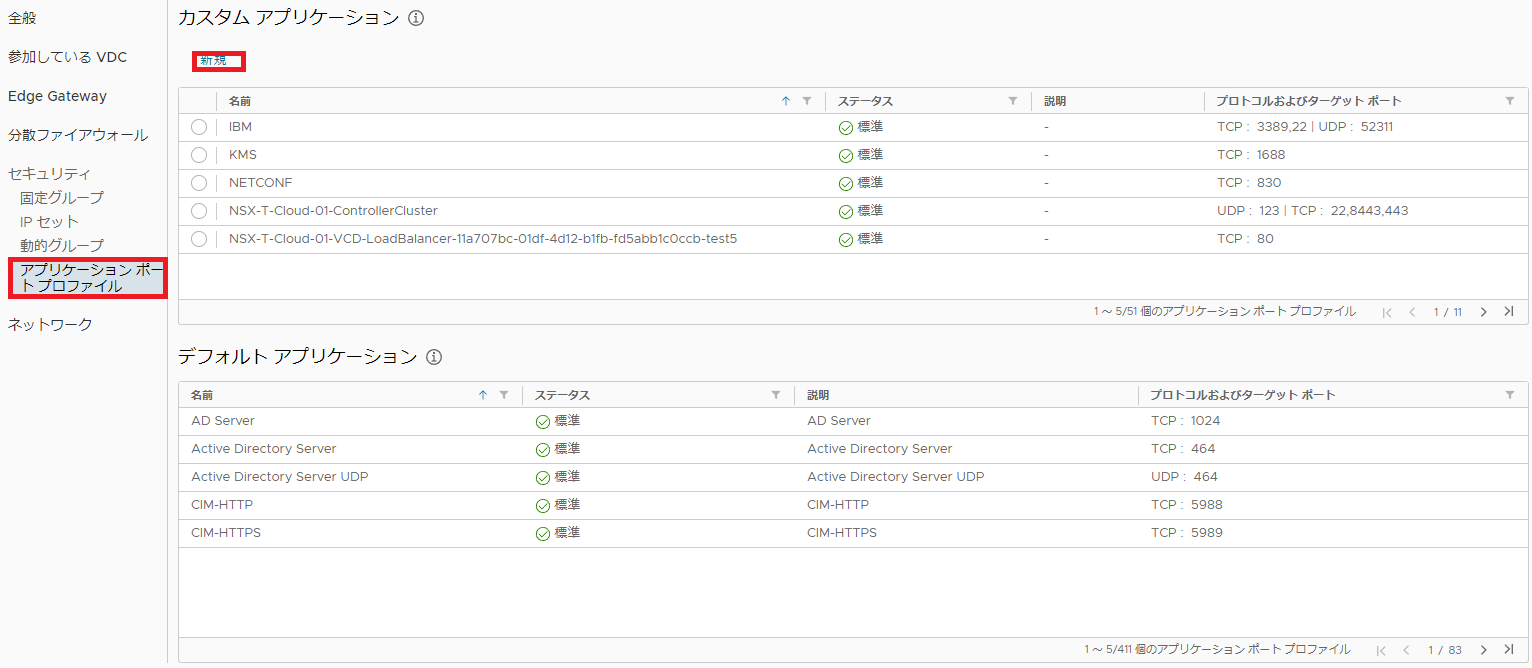Open the 動的グループ page
The width and height of the screenshot is (1532, 668).
[62, 245]
